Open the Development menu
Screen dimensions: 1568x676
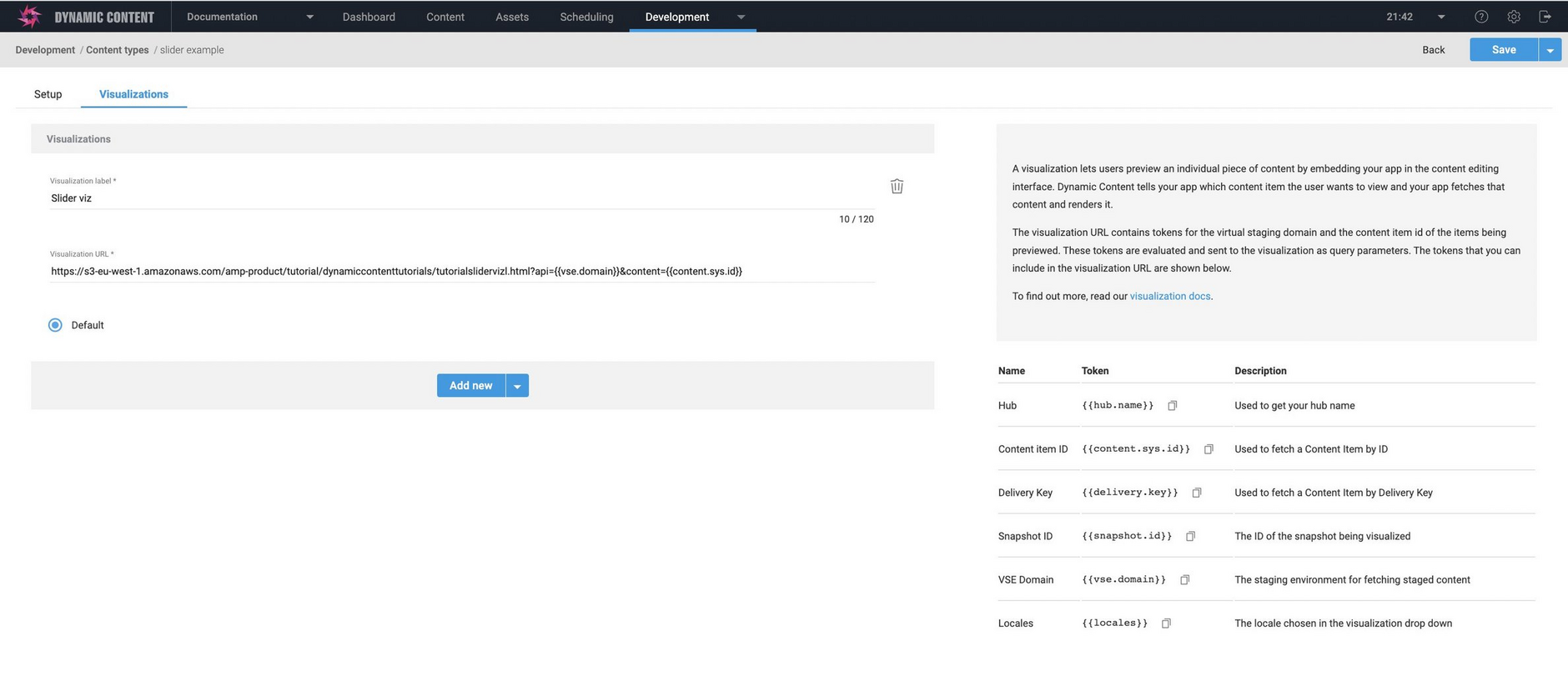(677, 17)
